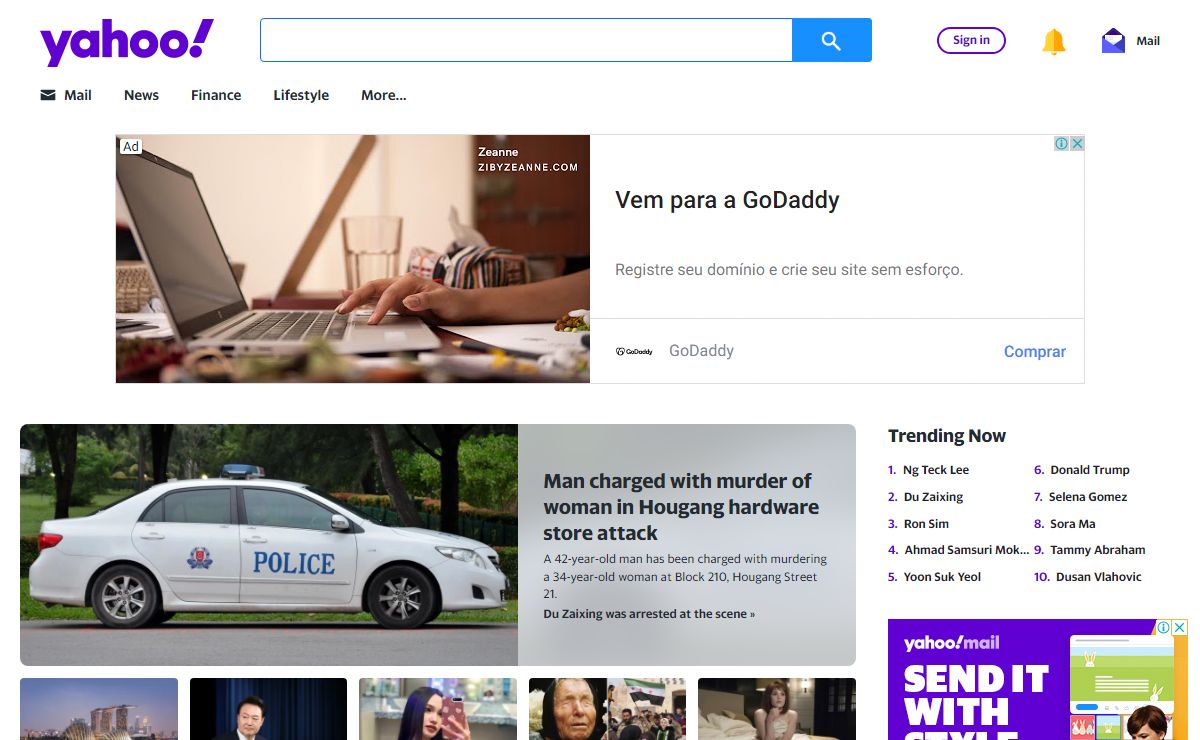
Task: Click the Yahoo Mail ad info icon
Action: tap(1165, 628)
